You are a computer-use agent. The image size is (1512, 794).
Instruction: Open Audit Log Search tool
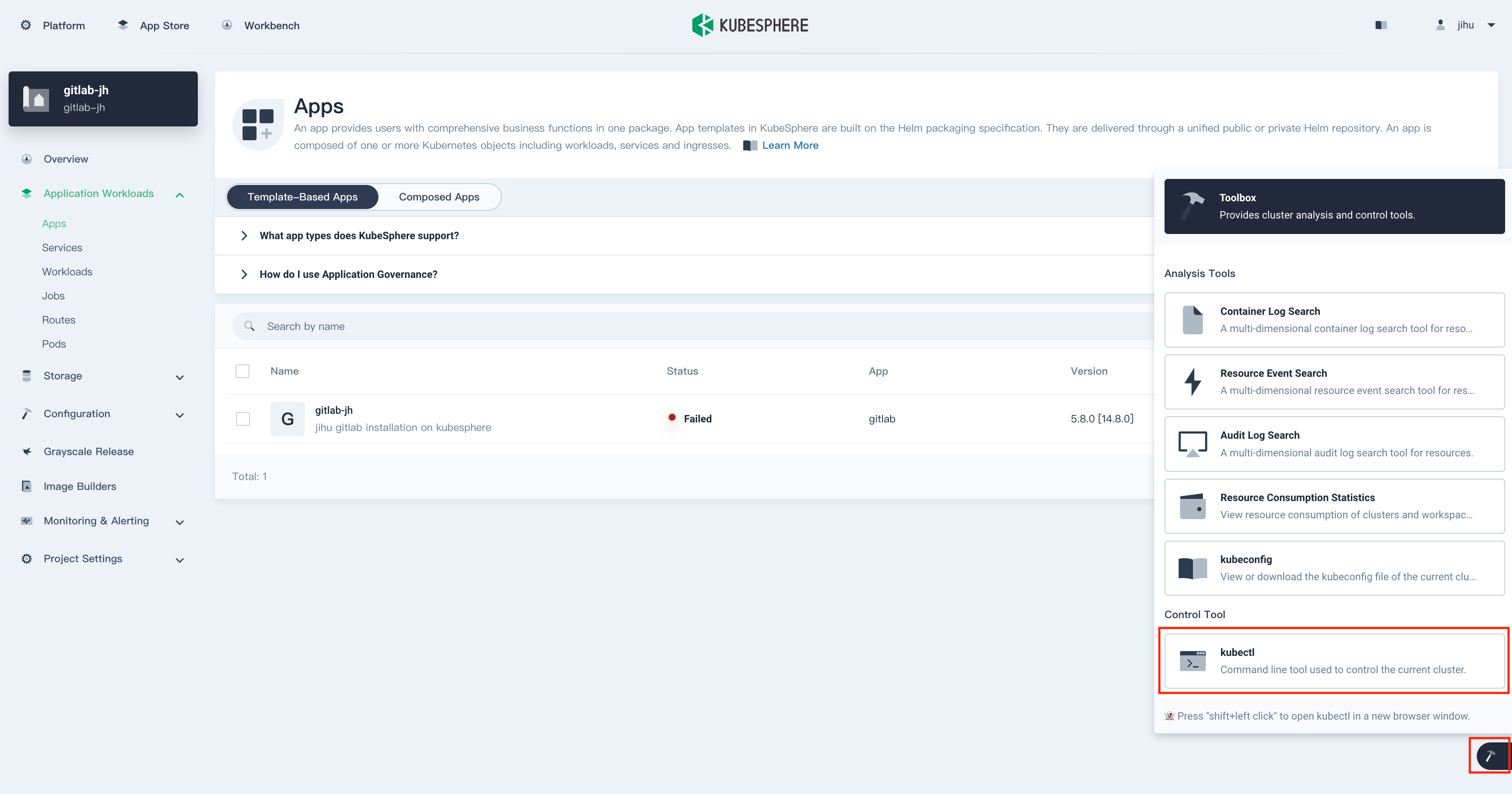point(1334,444)
